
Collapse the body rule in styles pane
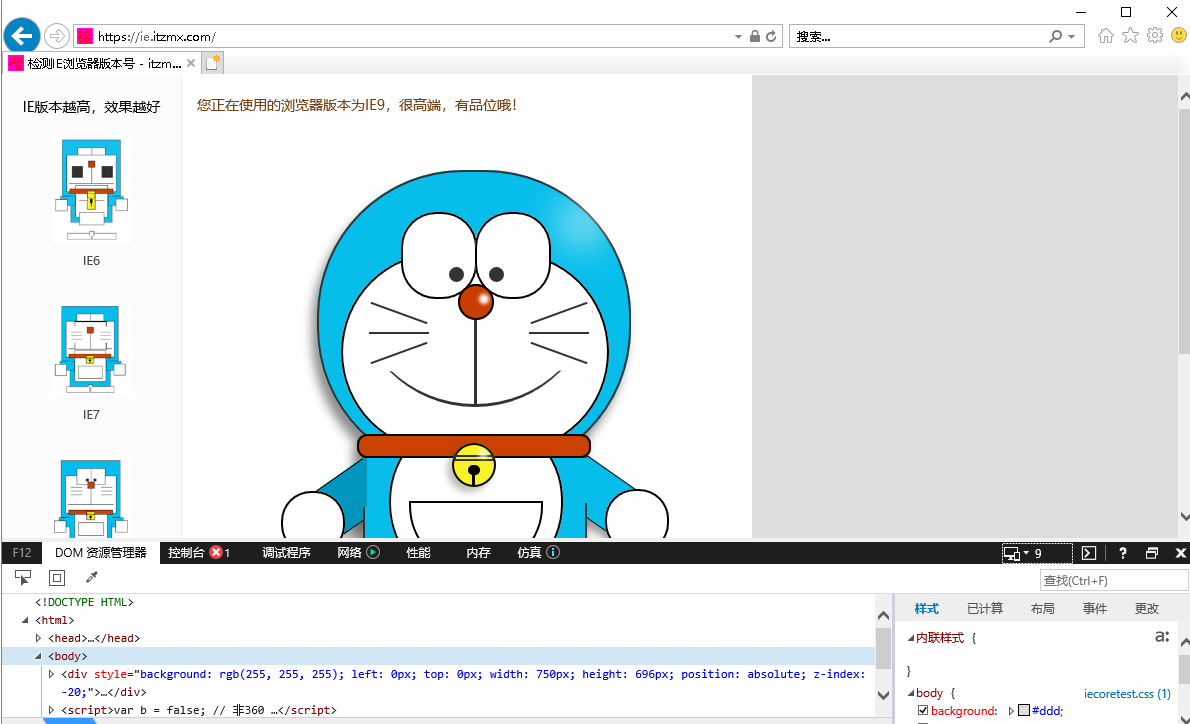(x=911, y=693)
